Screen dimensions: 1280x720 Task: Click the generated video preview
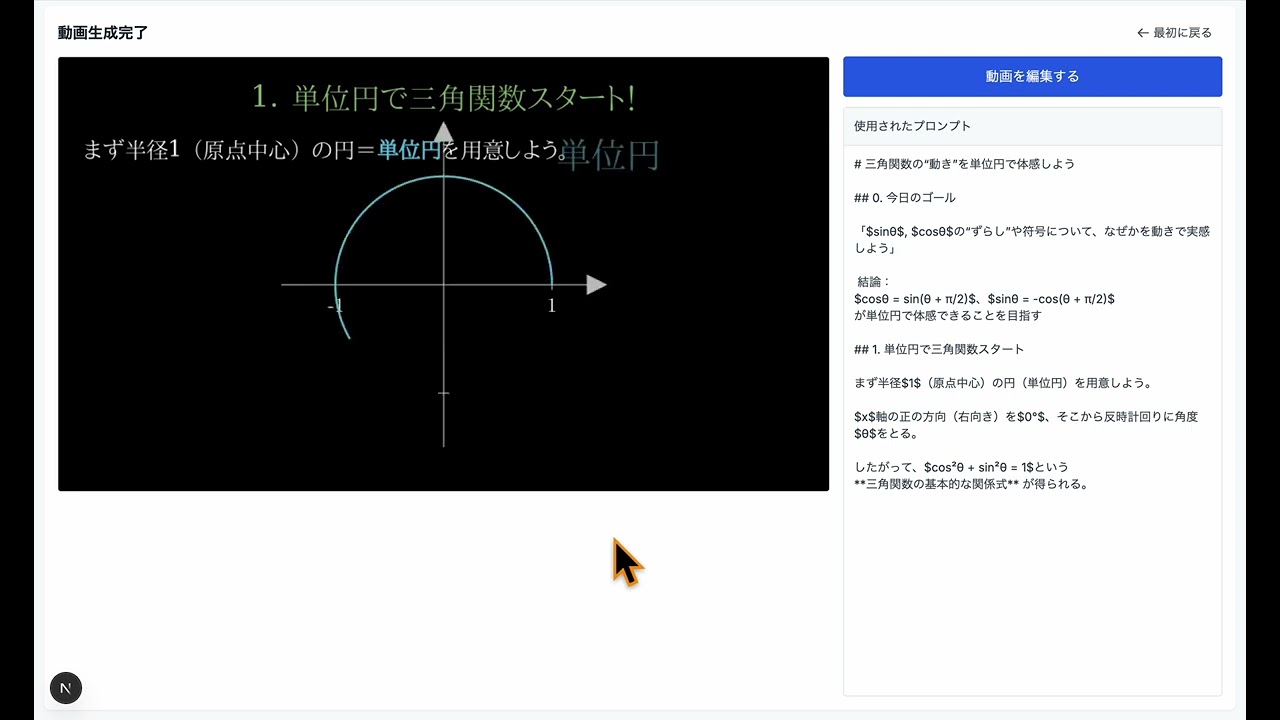pos(443,274)
